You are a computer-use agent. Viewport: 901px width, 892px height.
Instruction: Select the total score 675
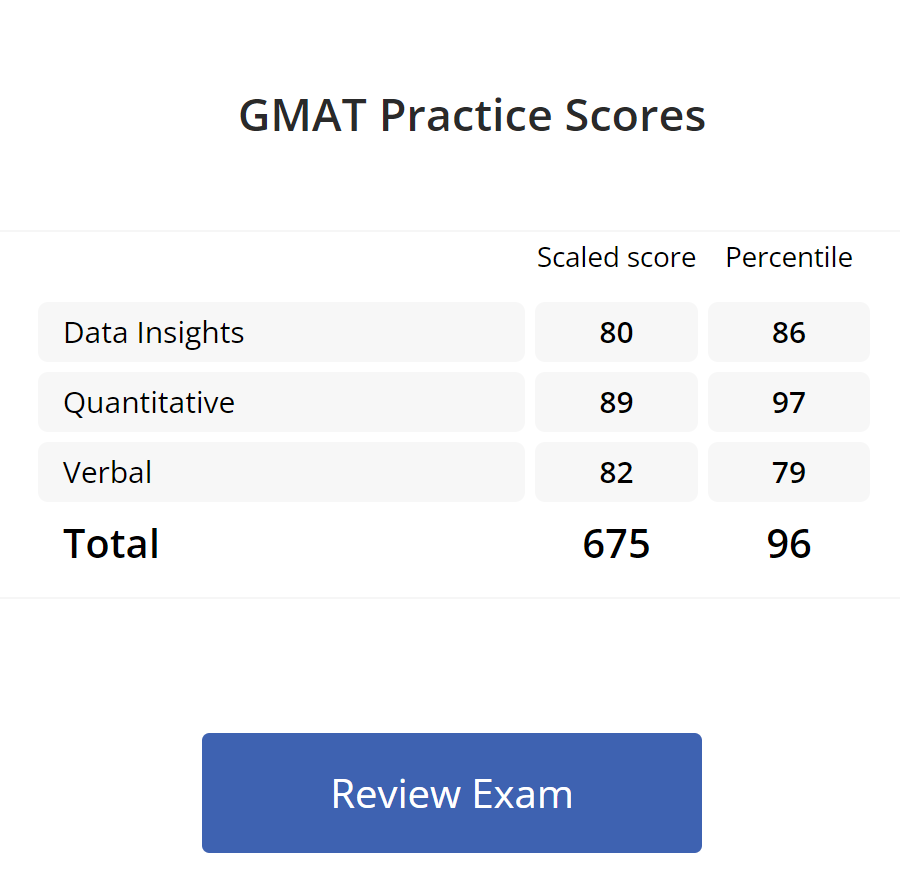click(x=616, y=544)
